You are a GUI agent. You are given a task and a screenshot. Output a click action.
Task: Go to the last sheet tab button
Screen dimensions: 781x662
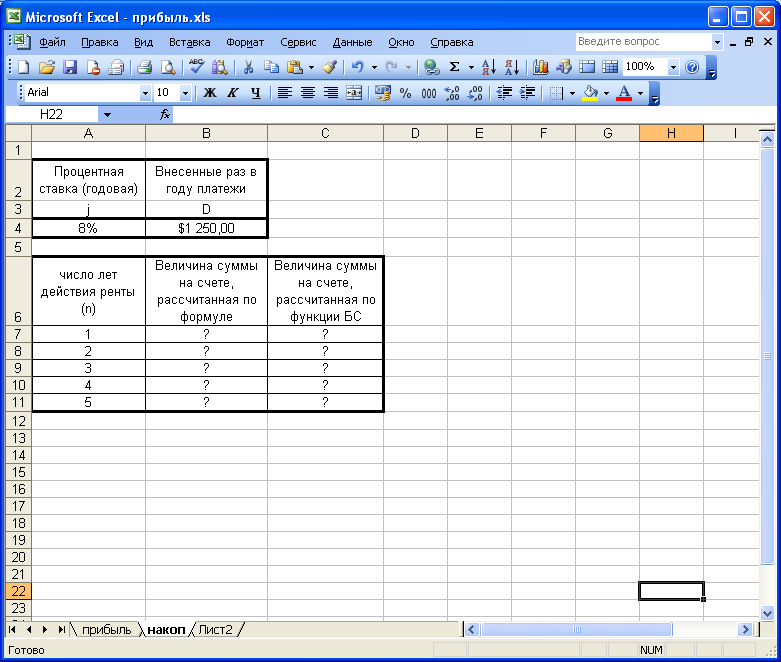point(61,630)
